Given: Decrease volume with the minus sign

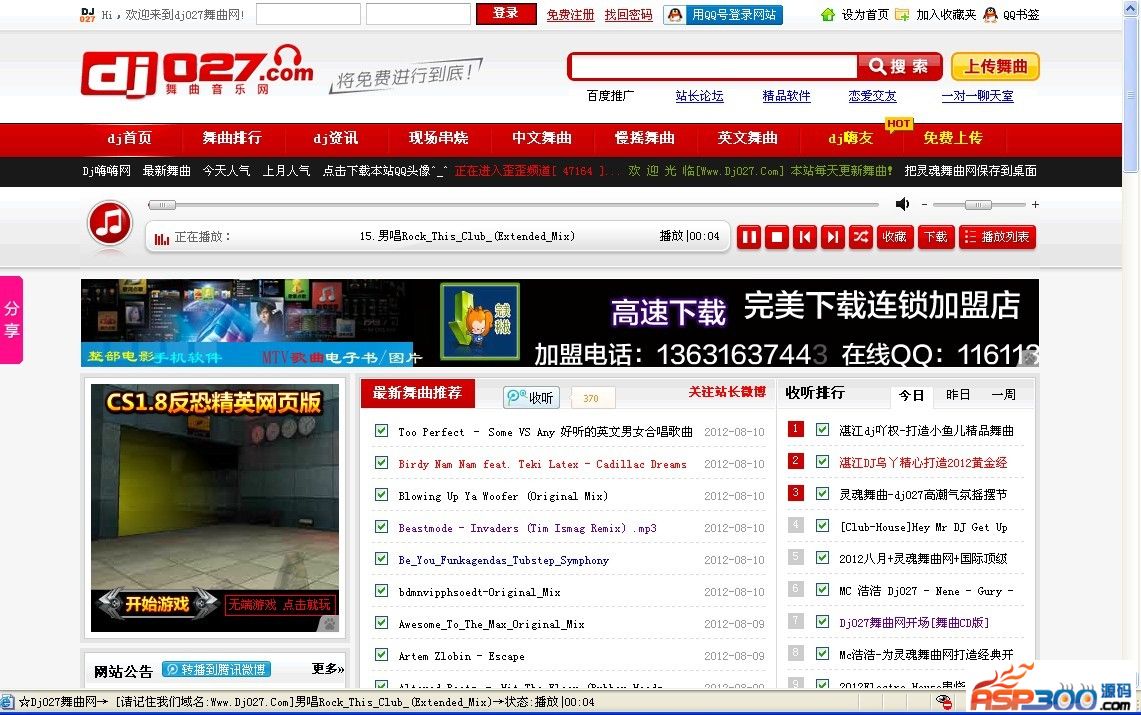Looking at the screenshot, I should (924, 204).
